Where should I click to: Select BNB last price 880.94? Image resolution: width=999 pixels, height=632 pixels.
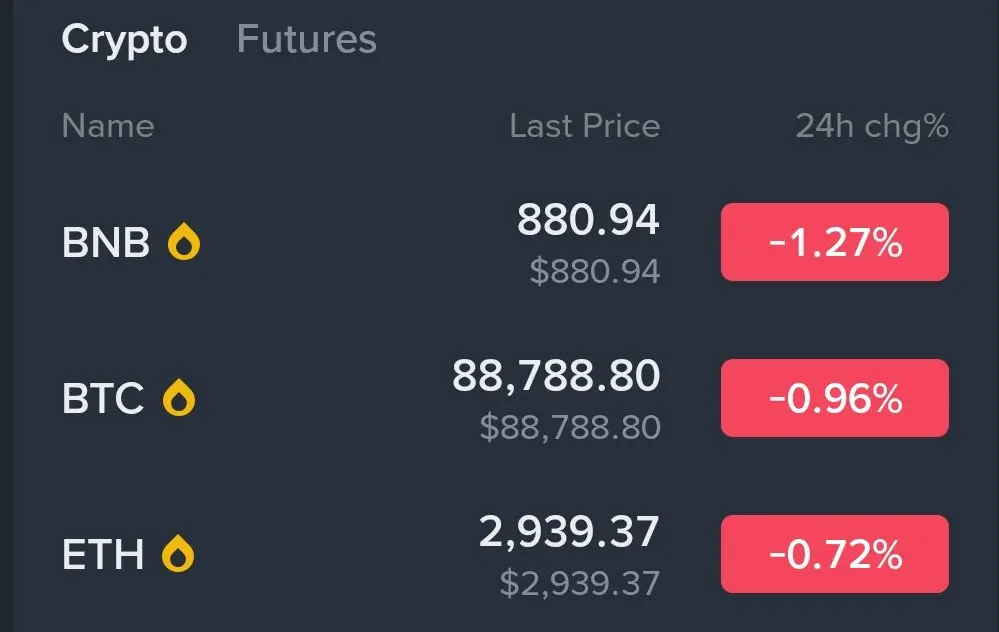(588, 220)
